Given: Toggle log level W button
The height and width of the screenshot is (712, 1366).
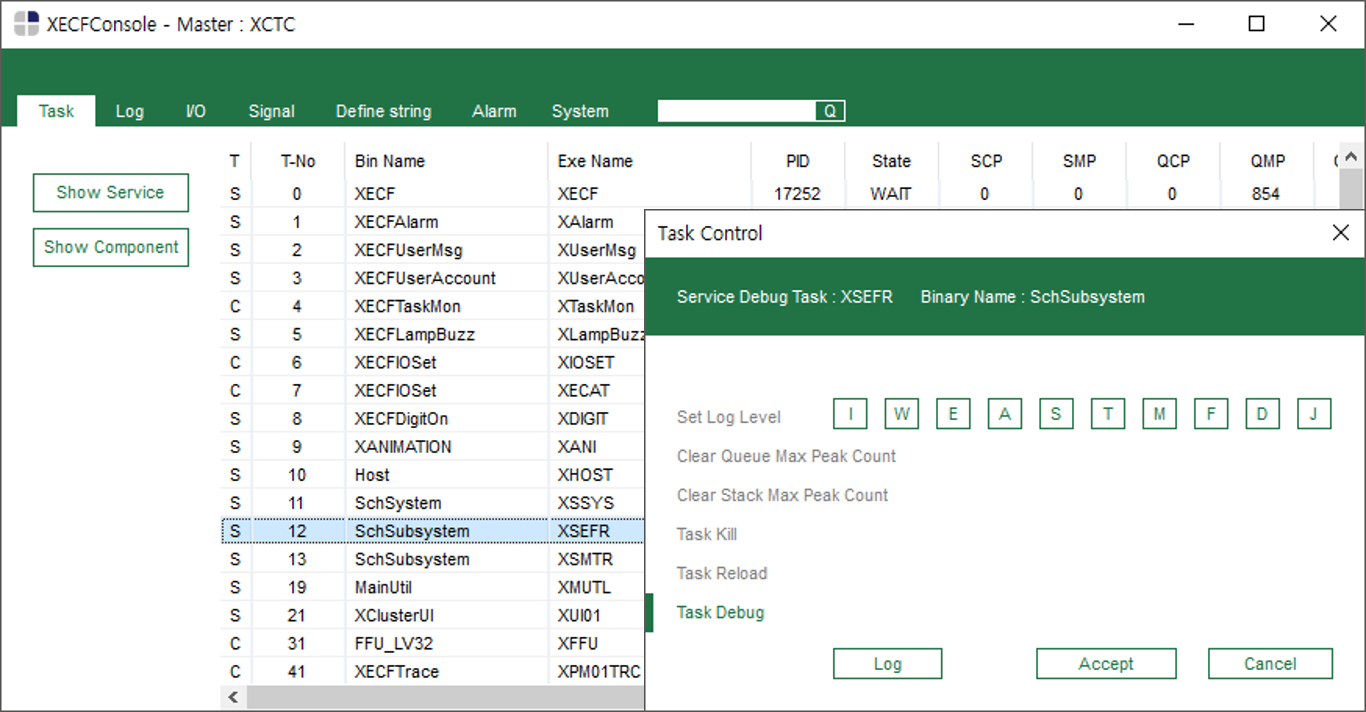Looking at the screenshot, I should 901,414.
